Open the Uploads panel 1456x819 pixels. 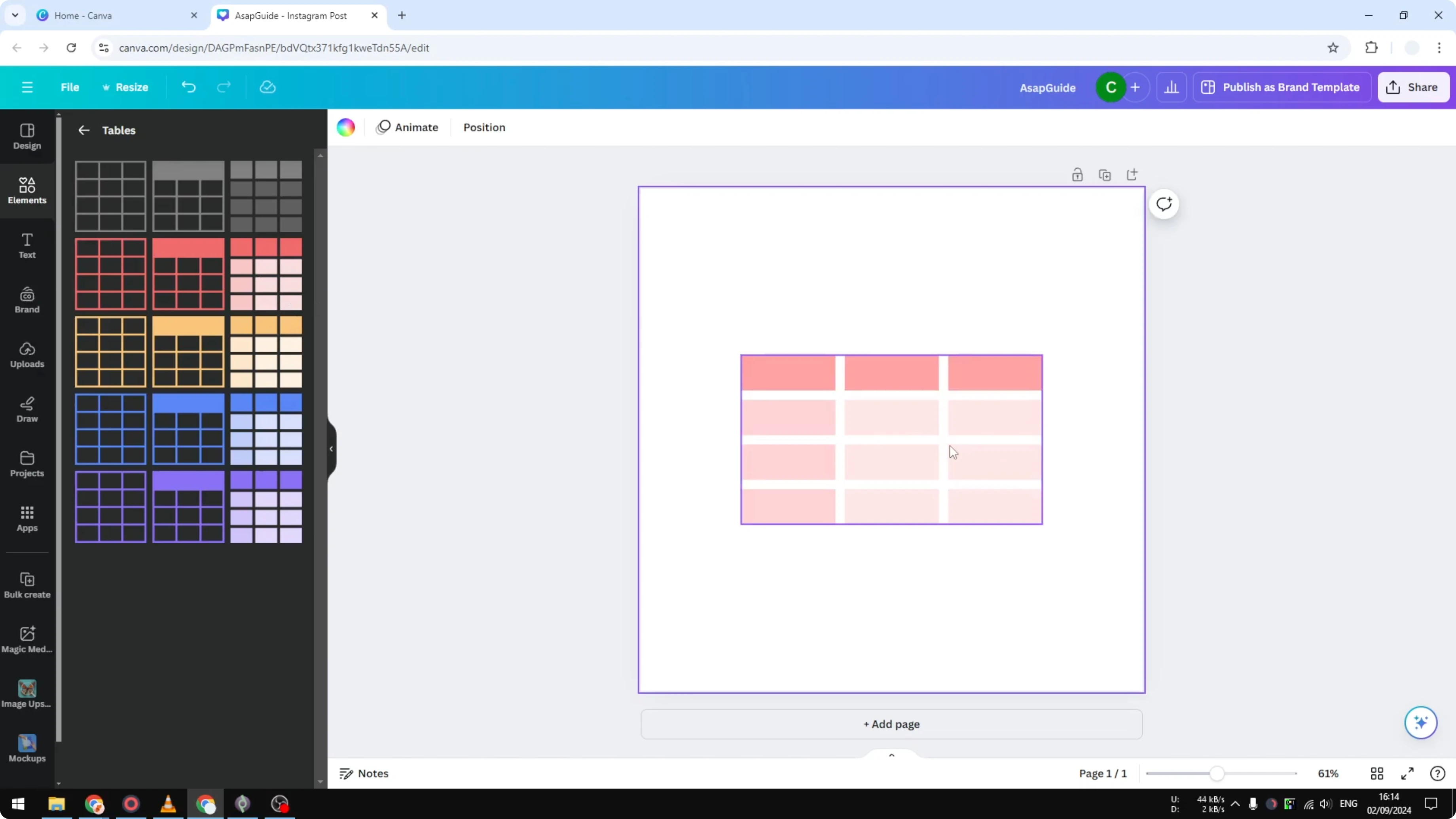point(27,355)
